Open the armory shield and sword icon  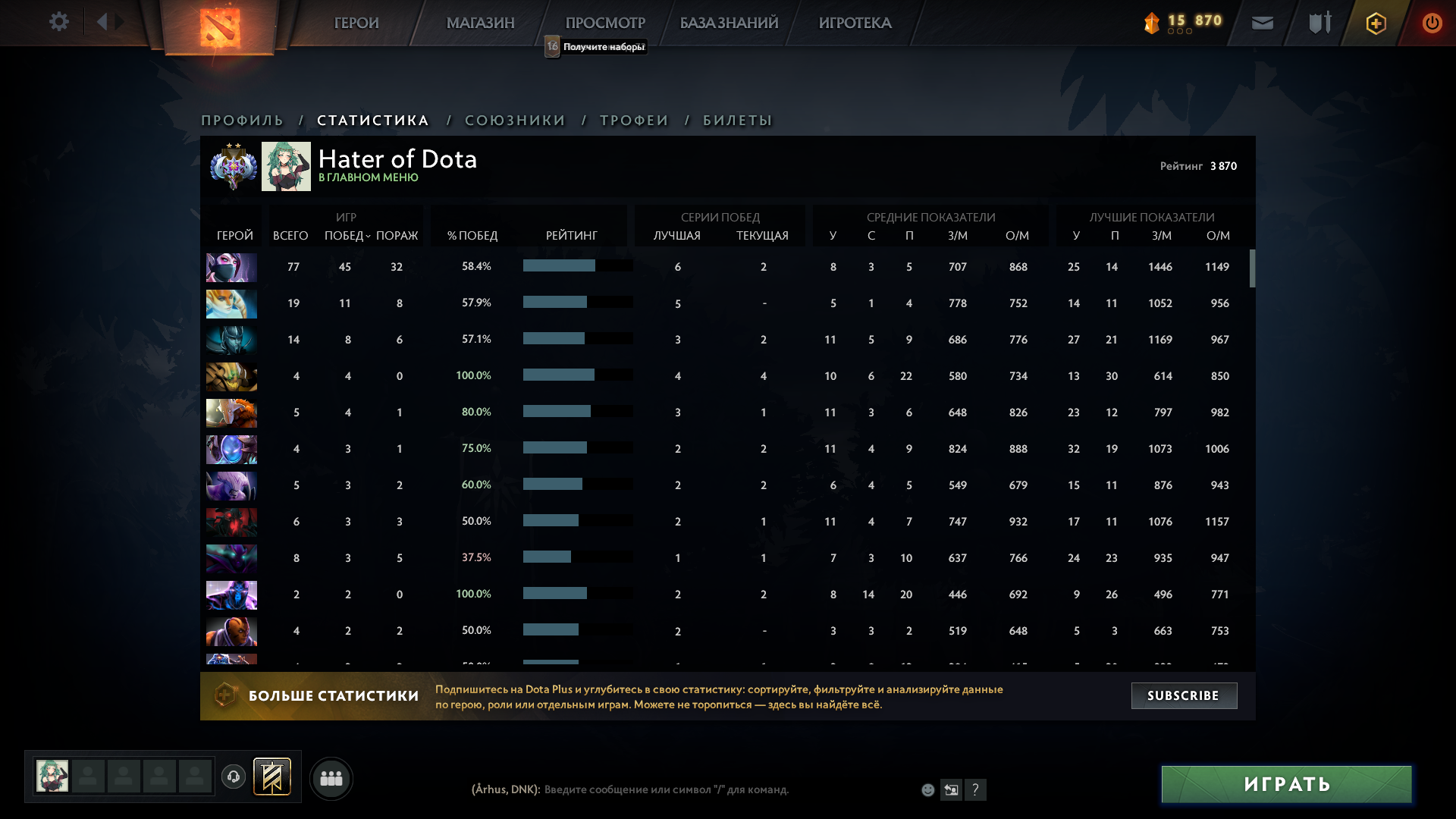click(1319, 23)
